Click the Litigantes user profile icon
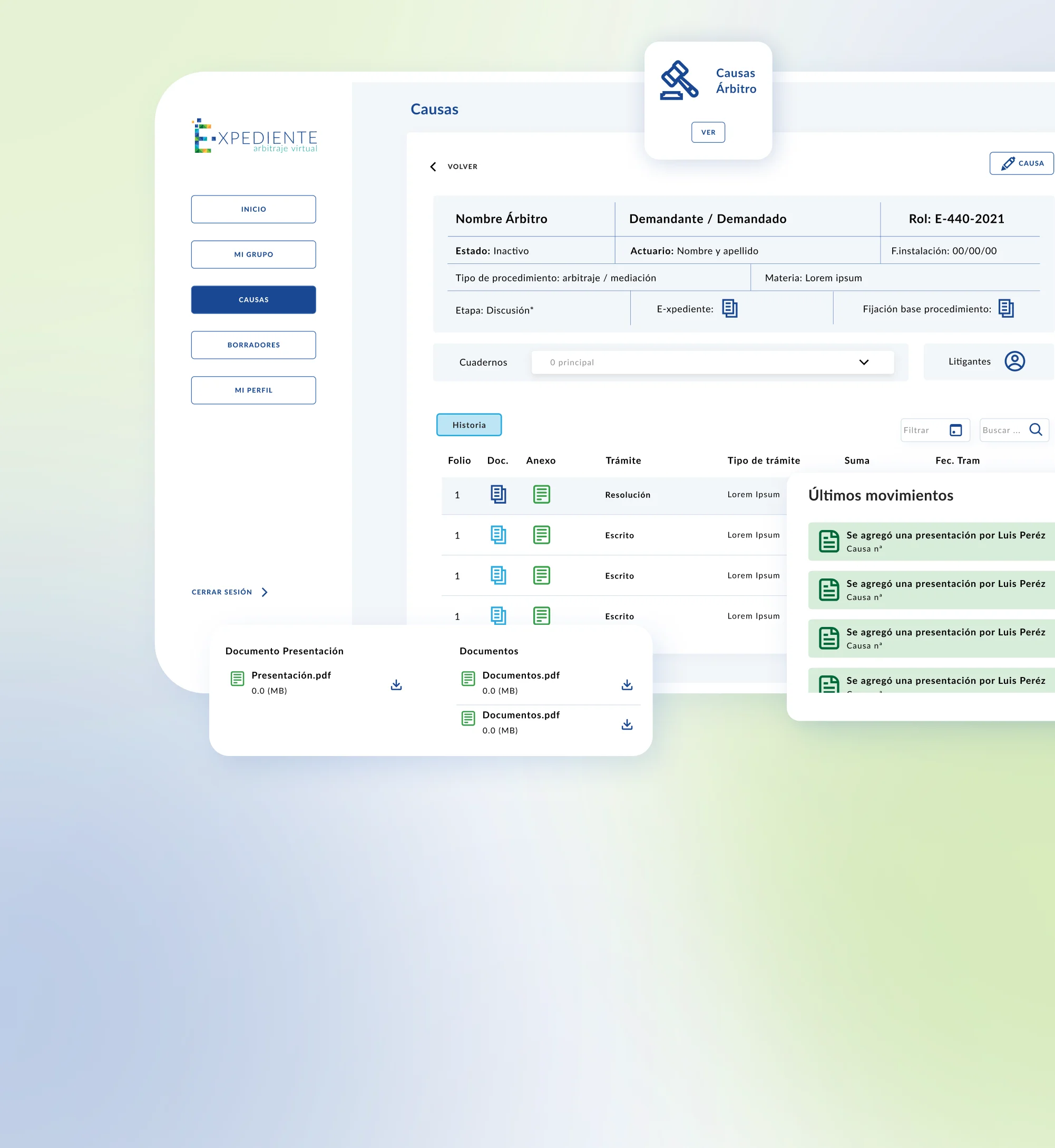 pos(1014,361)
